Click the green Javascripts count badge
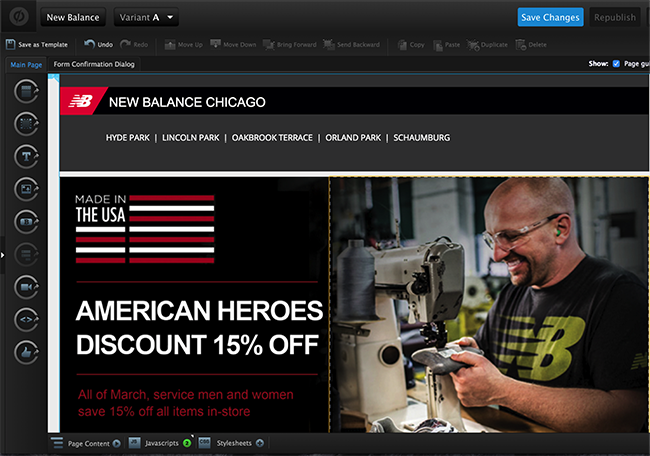Image resolution: width=650 pixels, height=456 pixels. tap(187, 444)
